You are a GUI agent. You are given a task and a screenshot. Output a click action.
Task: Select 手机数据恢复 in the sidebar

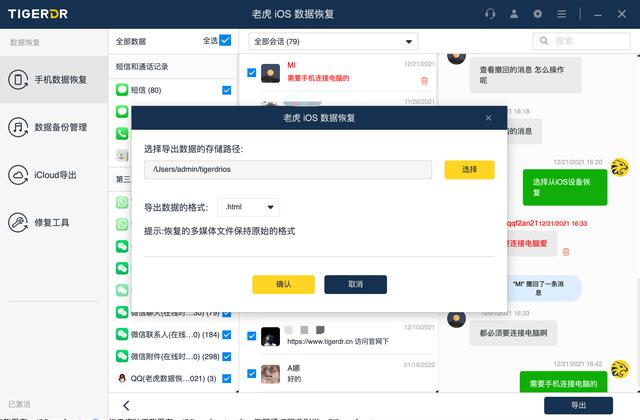(53, 79)
